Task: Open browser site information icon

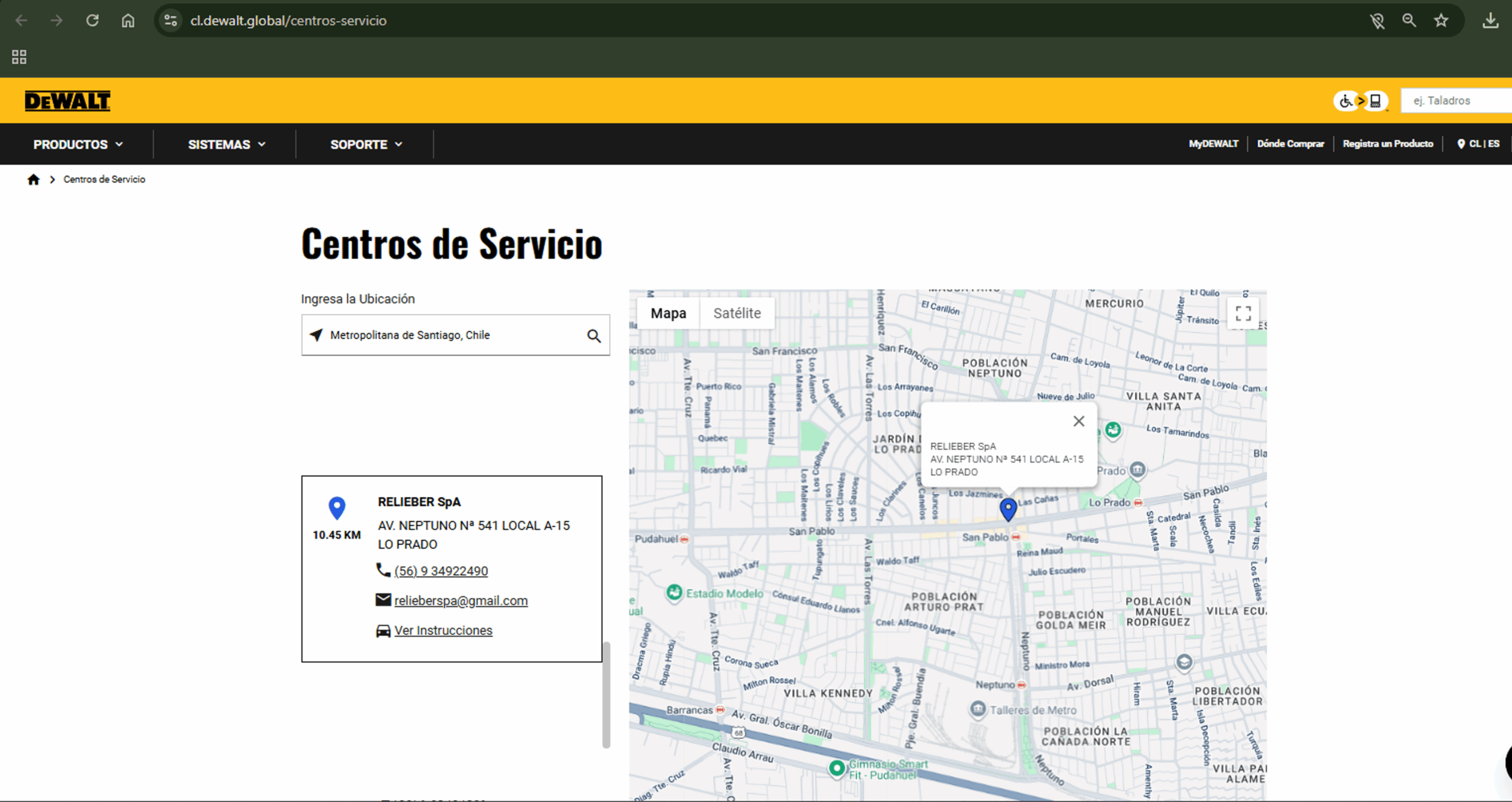Action: click(x=171, y=21)
